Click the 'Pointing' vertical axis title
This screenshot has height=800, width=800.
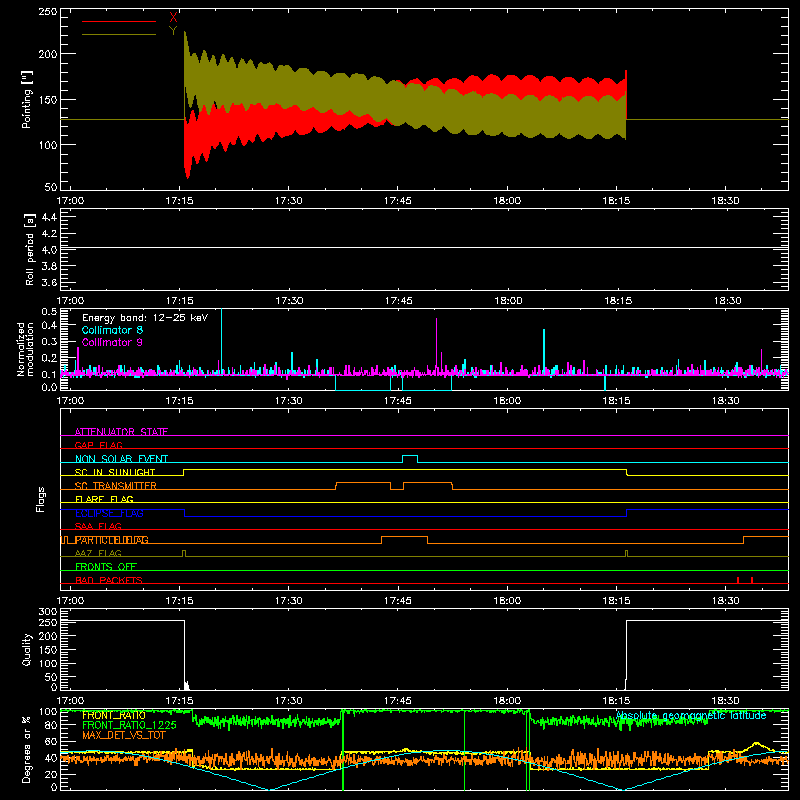pos(27,99)
